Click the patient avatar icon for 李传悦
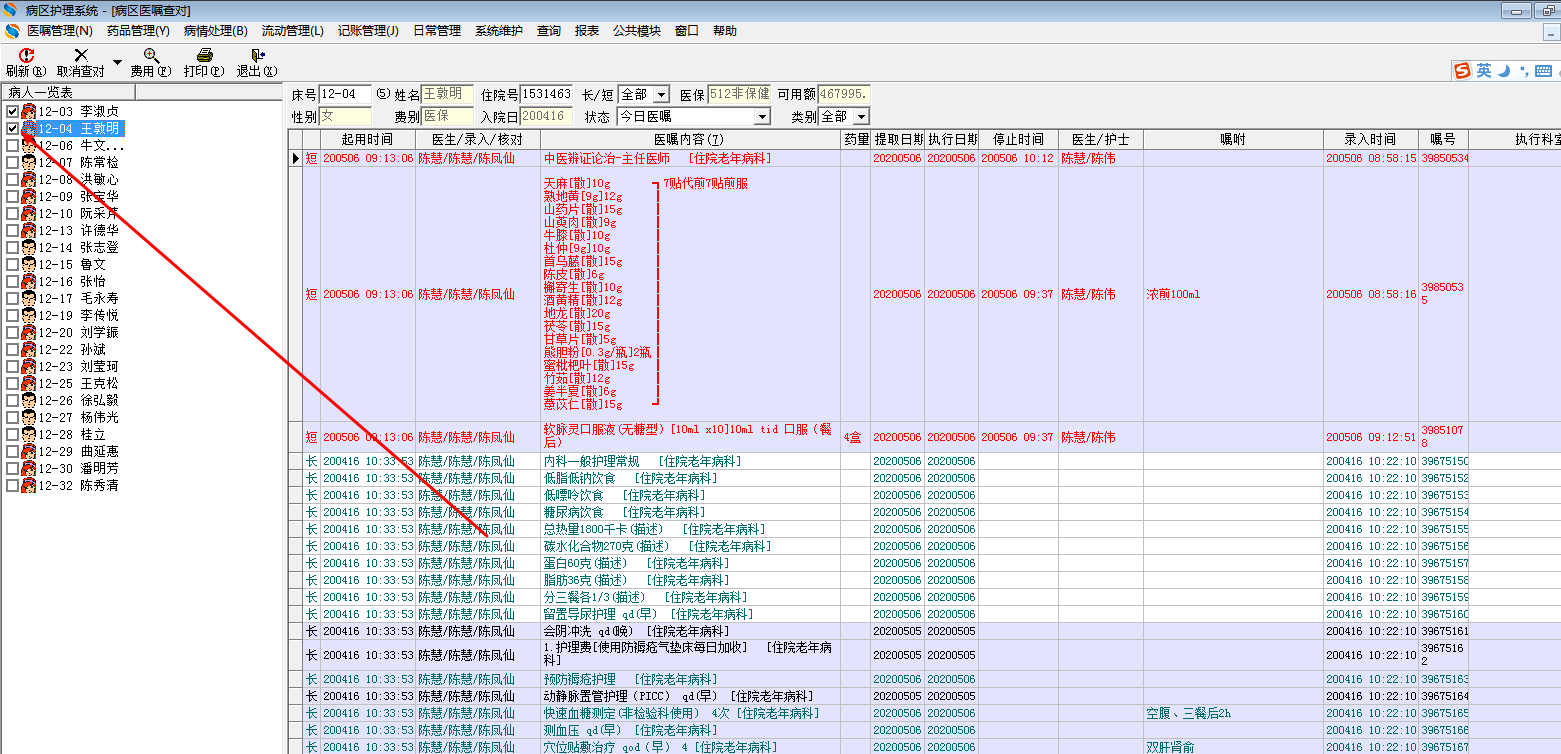Viewport: 1561px width, 754px height. click(29, 315)
